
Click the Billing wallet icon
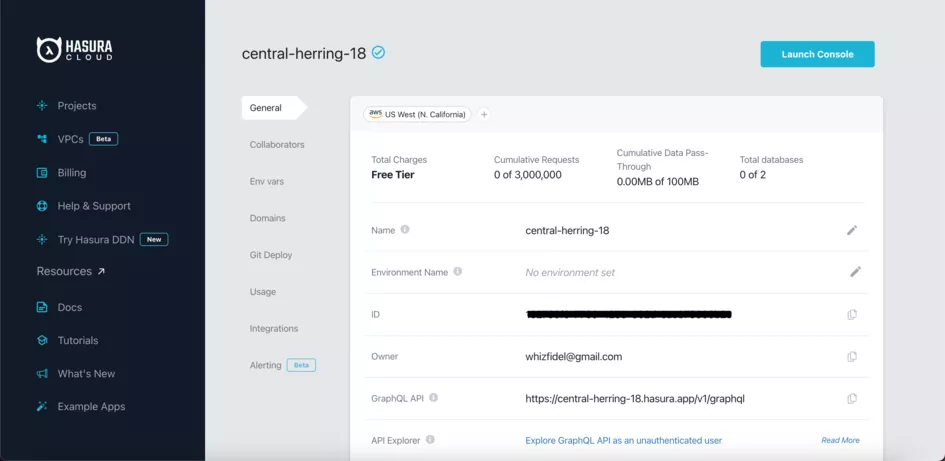[42, 173]
